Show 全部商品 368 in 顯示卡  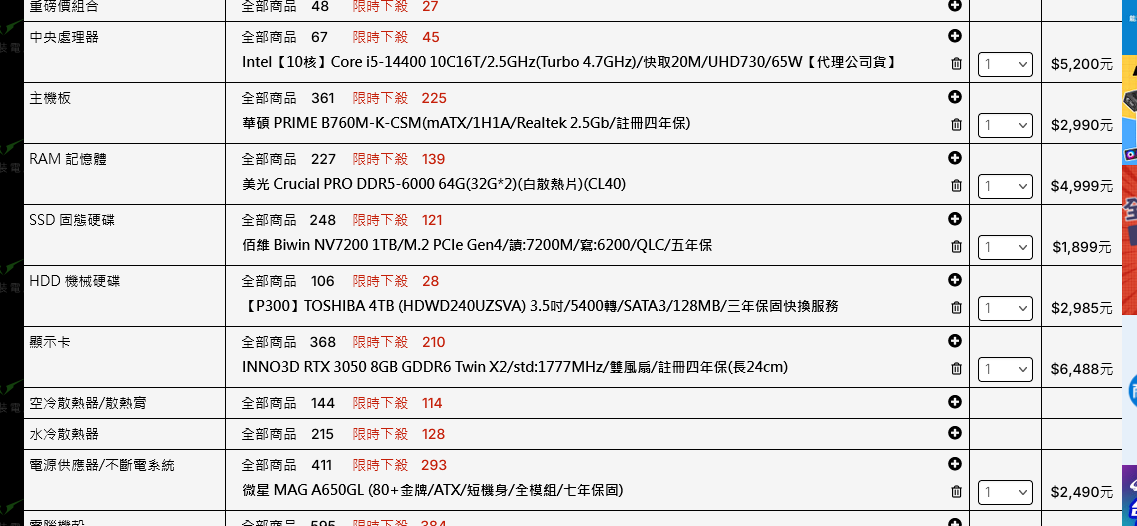point(289,342)
